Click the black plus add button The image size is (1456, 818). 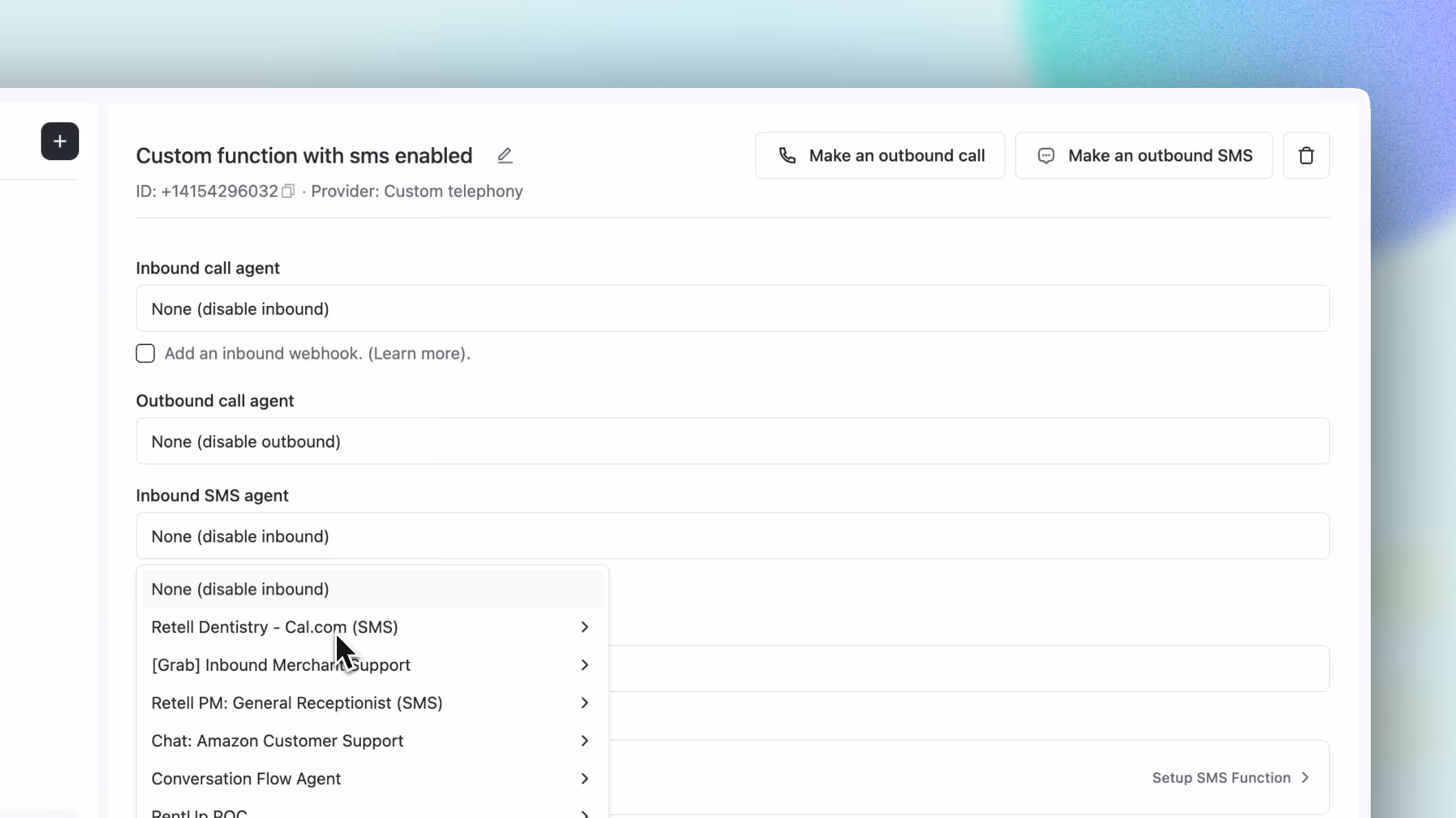click(x=60, y=142)
